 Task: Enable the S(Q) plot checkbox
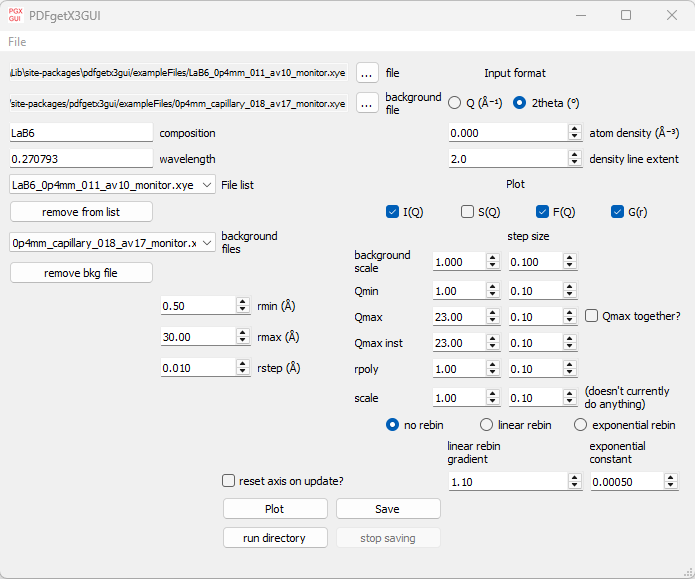pyautogui.click(x=467, y=211)
